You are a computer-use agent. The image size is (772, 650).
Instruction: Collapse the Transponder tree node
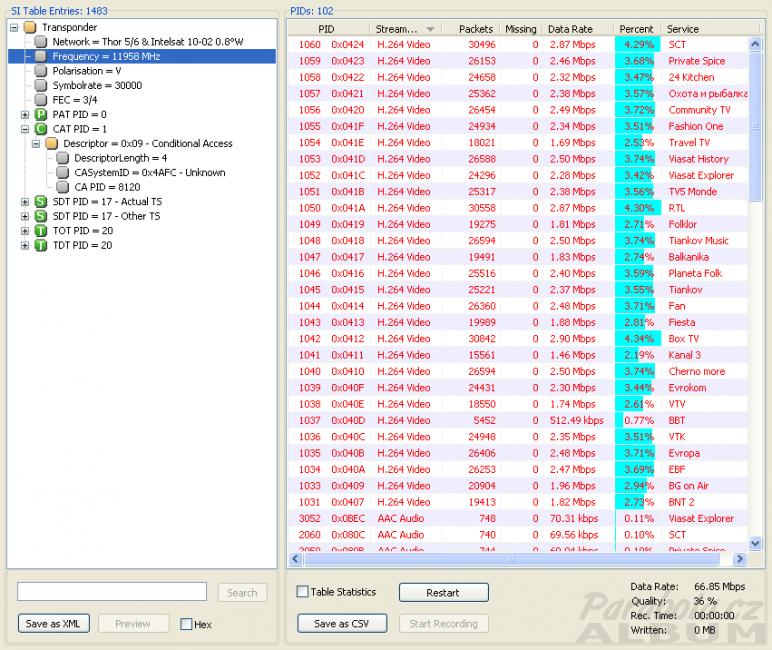point(14,27)
